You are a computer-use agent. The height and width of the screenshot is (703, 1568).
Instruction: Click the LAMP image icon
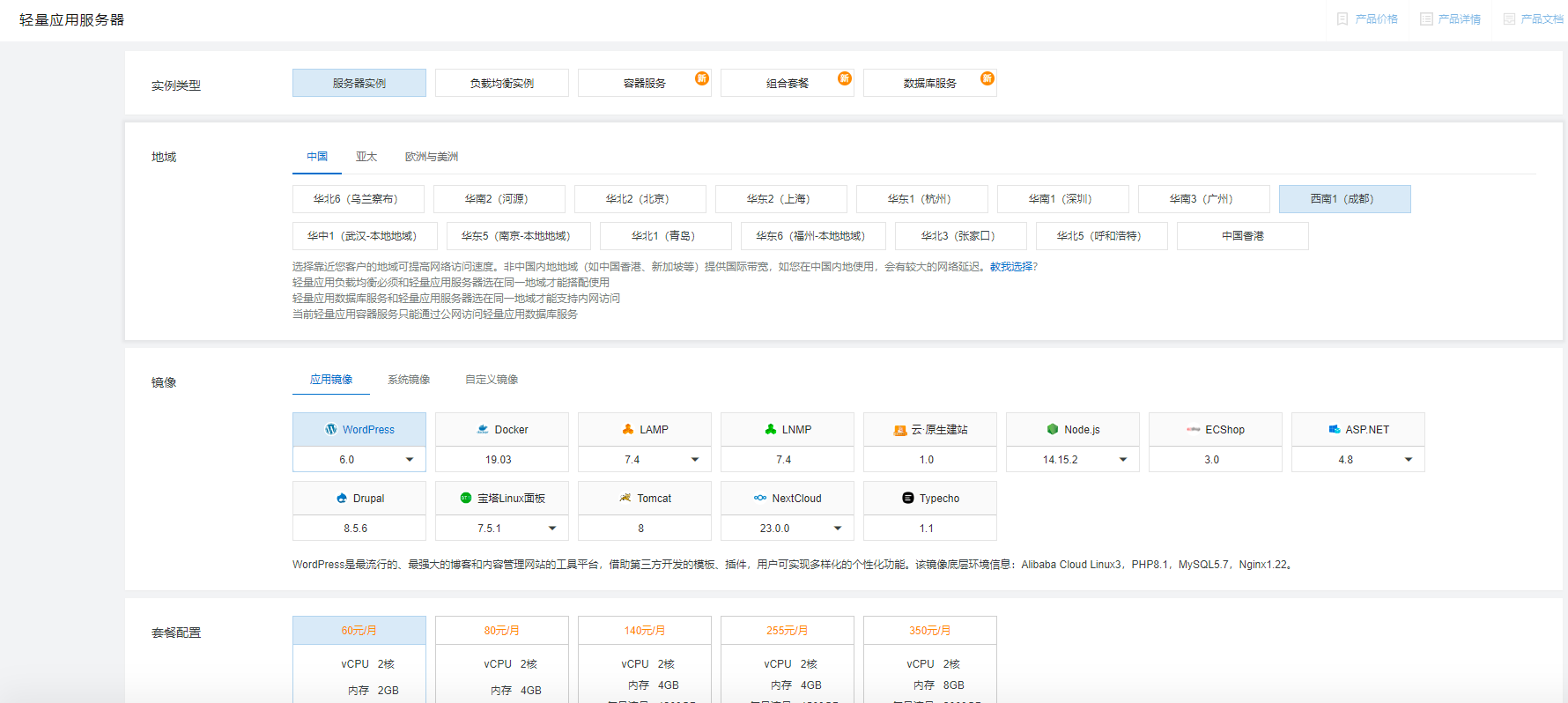pyautogui.click(x=628, y=429)
